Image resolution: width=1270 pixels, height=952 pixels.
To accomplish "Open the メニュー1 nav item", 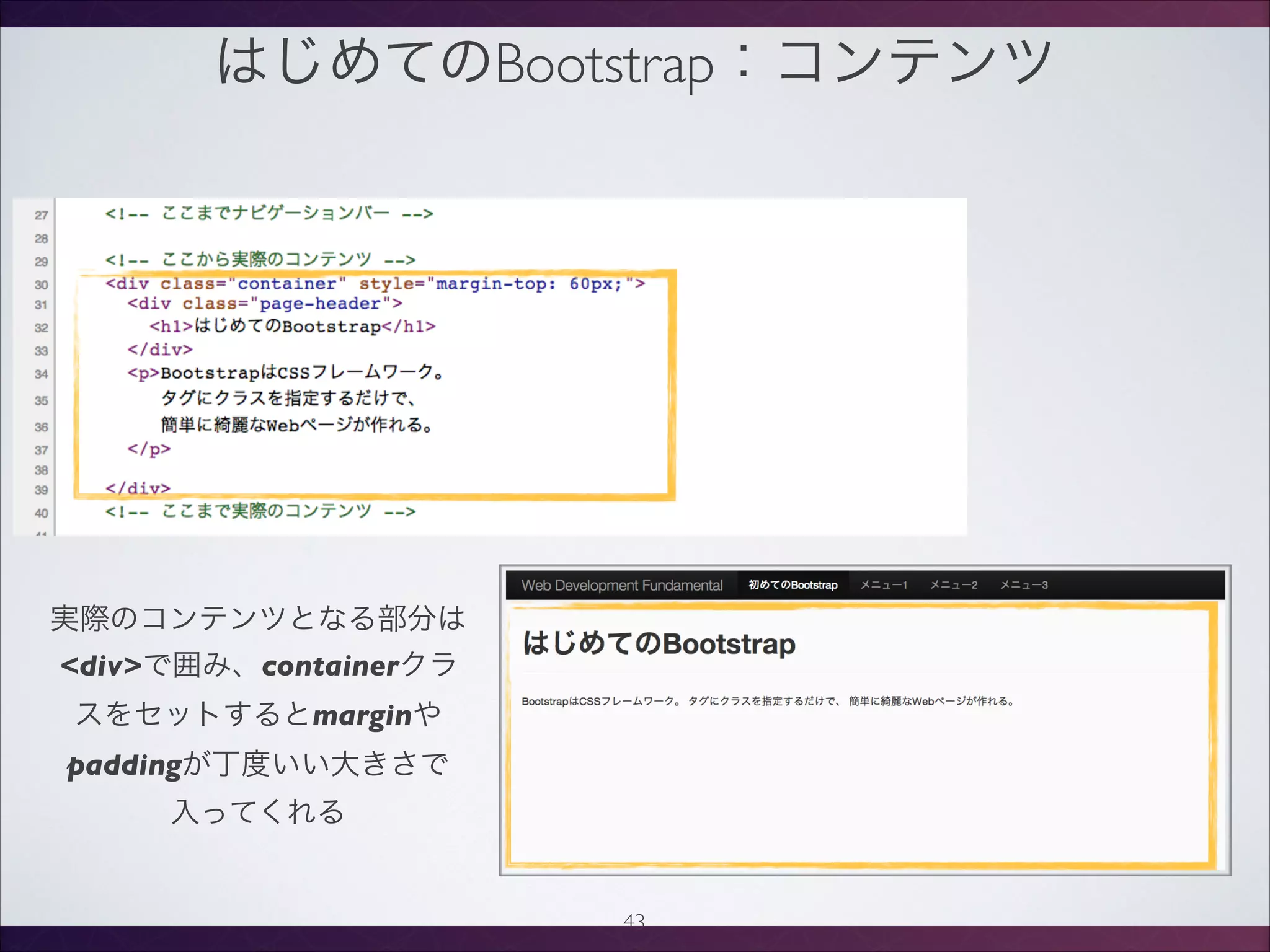I will coord(884,585).
